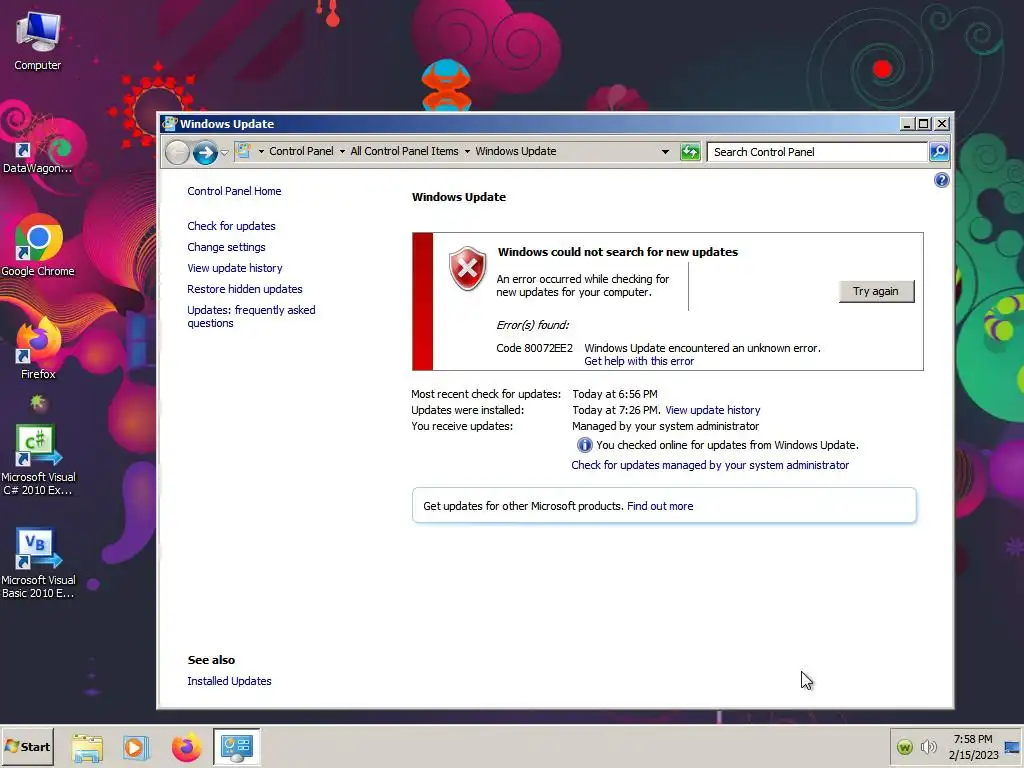Click the show desktop tray icon
The width and height of the screenshot is (1024, 768).
[1012, 747]
